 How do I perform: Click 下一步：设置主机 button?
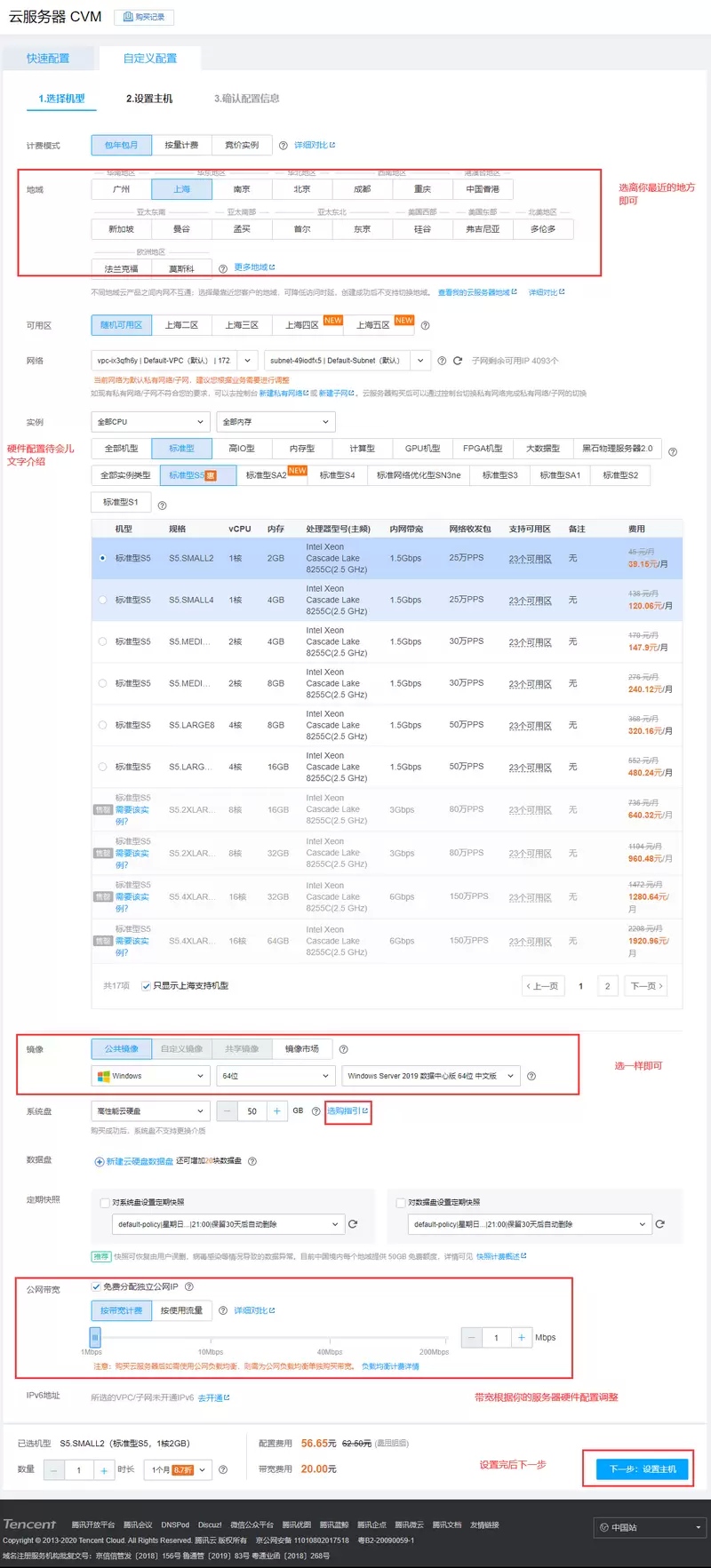643,1469
